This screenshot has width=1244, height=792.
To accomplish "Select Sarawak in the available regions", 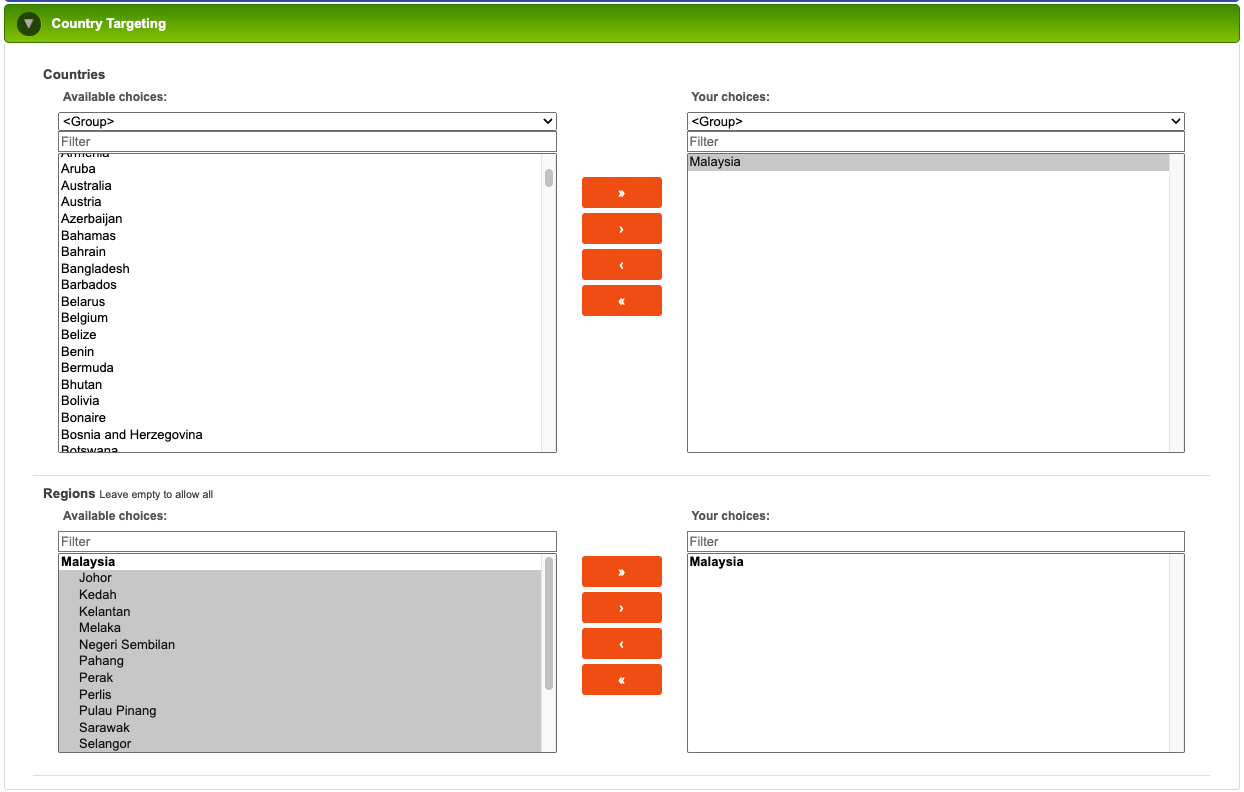I will click(x=104, y=727).
